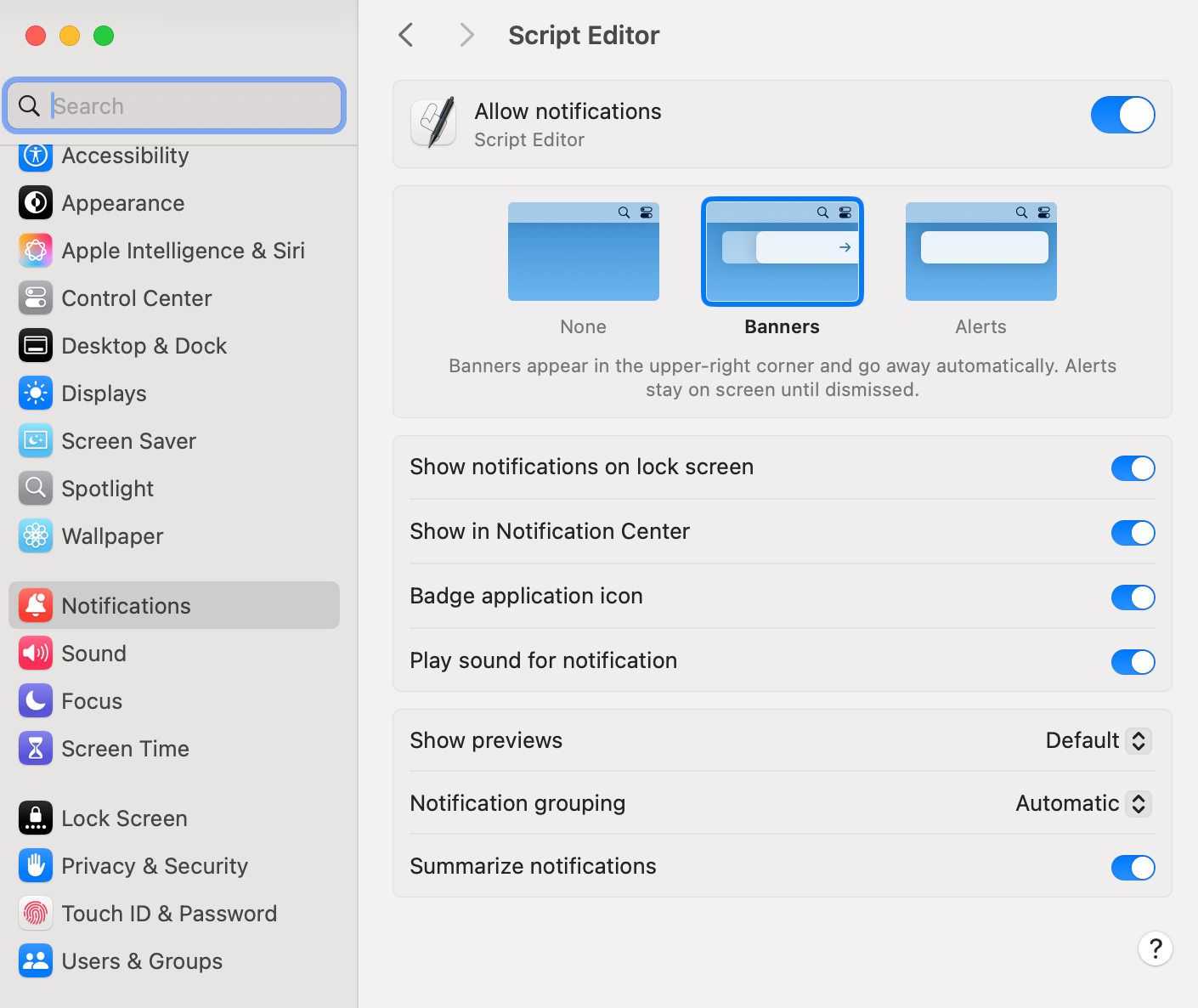Click the Displays sun icon
Screen dimensions: 1198x1008
[x=36, y=394]
